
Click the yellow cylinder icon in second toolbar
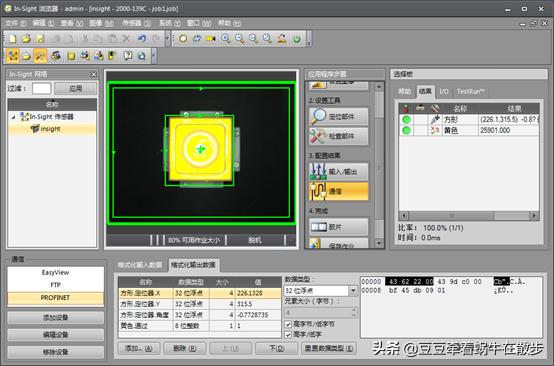point(71,56)
